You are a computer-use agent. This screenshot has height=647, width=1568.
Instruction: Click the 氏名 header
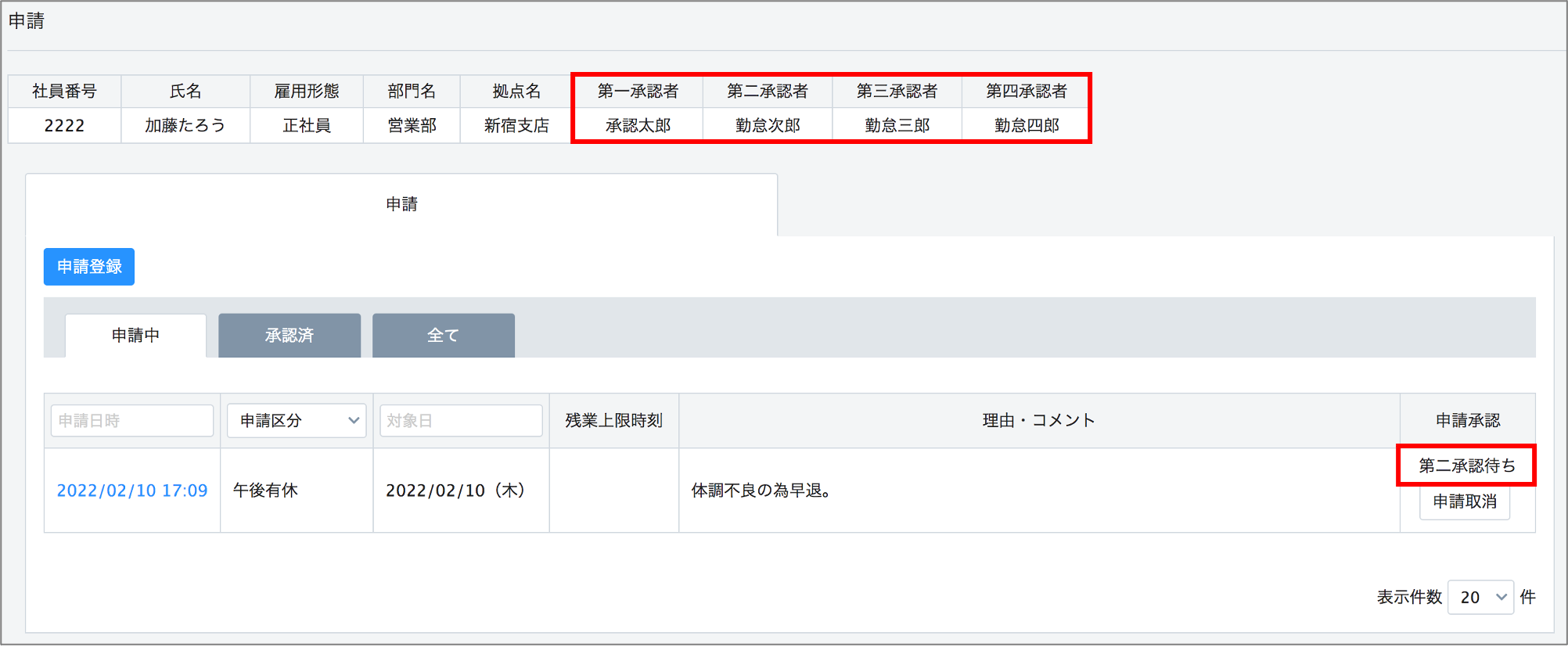click(185, 92)
